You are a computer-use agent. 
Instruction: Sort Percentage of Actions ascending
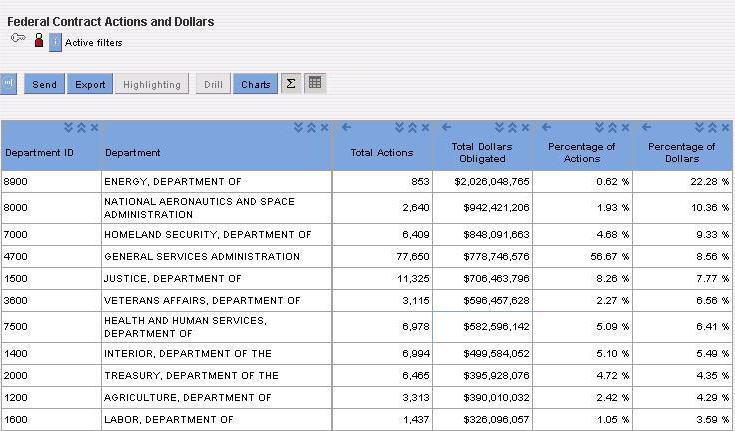click(x=612, y=127)
